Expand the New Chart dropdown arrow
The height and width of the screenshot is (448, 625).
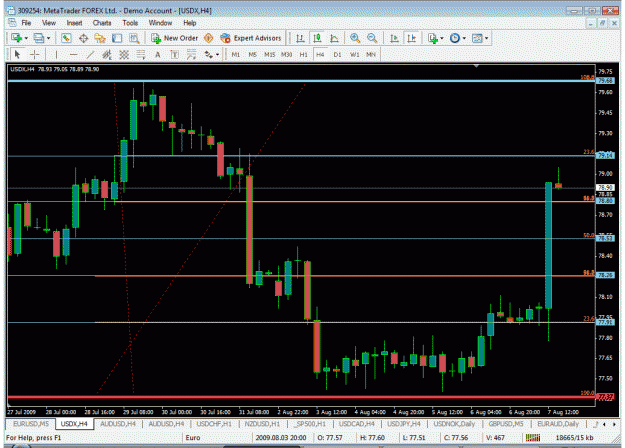pos(26,38)
